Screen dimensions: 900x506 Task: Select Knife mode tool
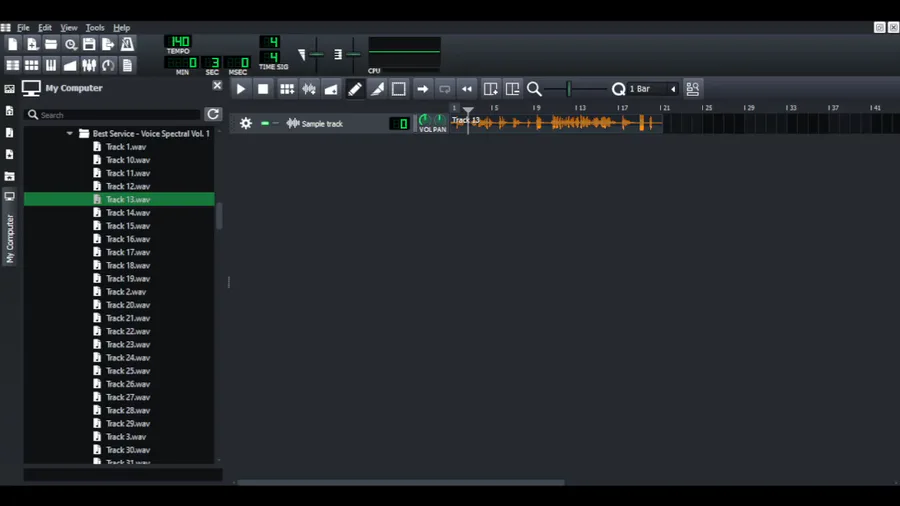pyautogui.click(x=377, y=89)
